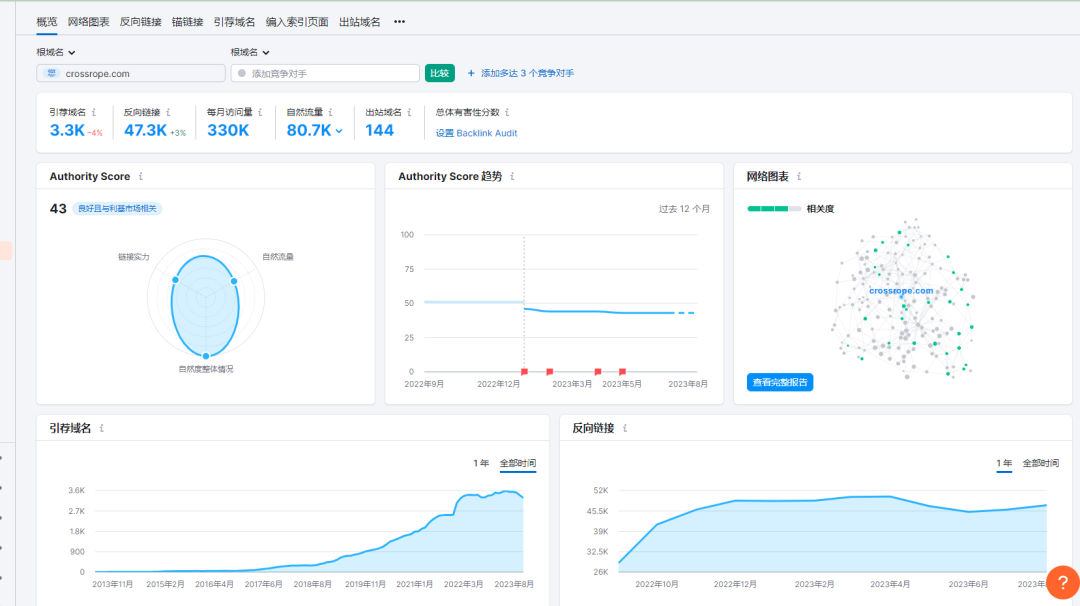Click plus icon before 添加多达 3 个竞争对手
The width and height of the screenshot is (1080, 606).
[471, 73]
